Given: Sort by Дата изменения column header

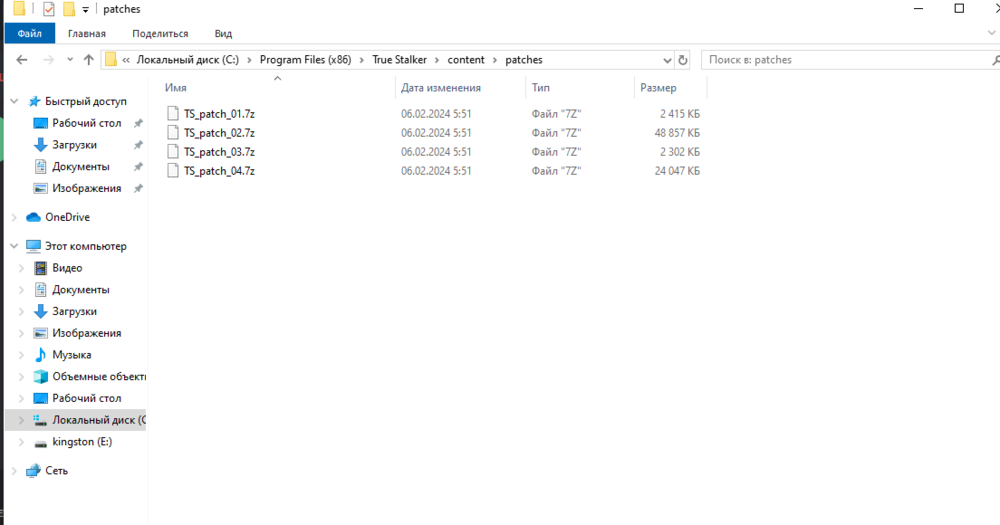Looking at the screenshot, I should (441, 88).
